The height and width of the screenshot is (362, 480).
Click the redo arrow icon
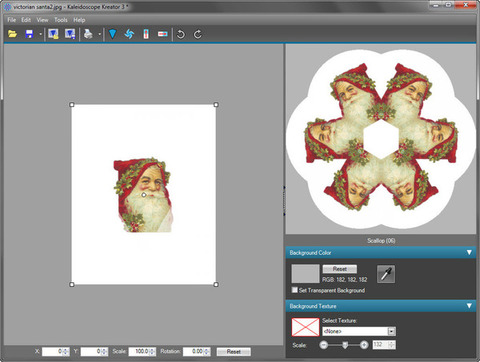point(197,34)
